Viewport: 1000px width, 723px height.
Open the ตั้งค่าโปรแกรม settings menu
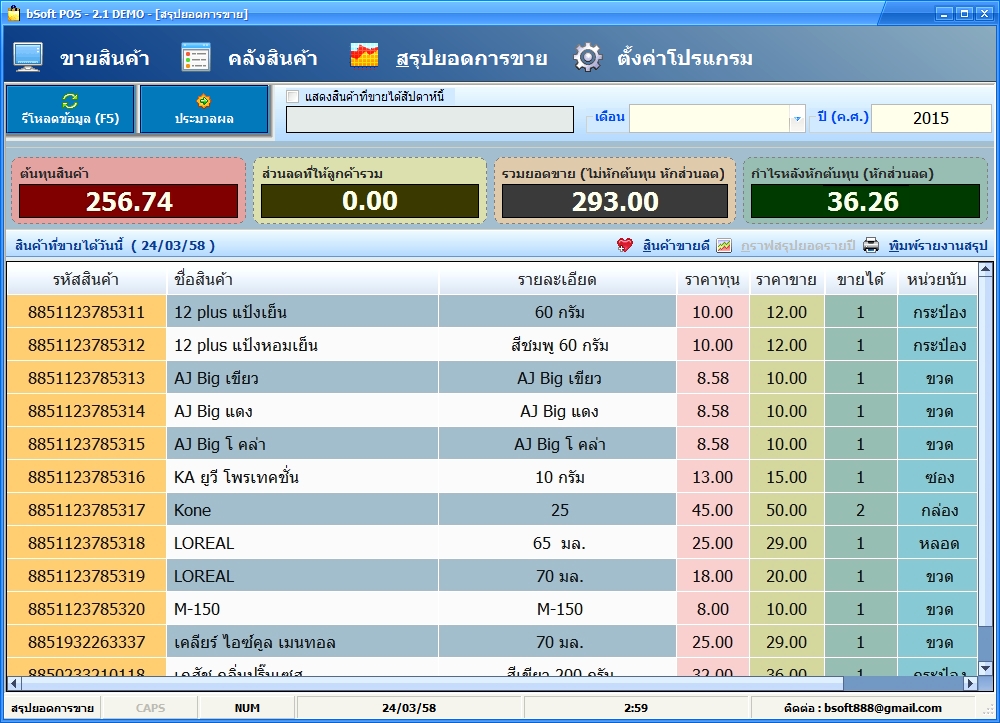[684, 58]
